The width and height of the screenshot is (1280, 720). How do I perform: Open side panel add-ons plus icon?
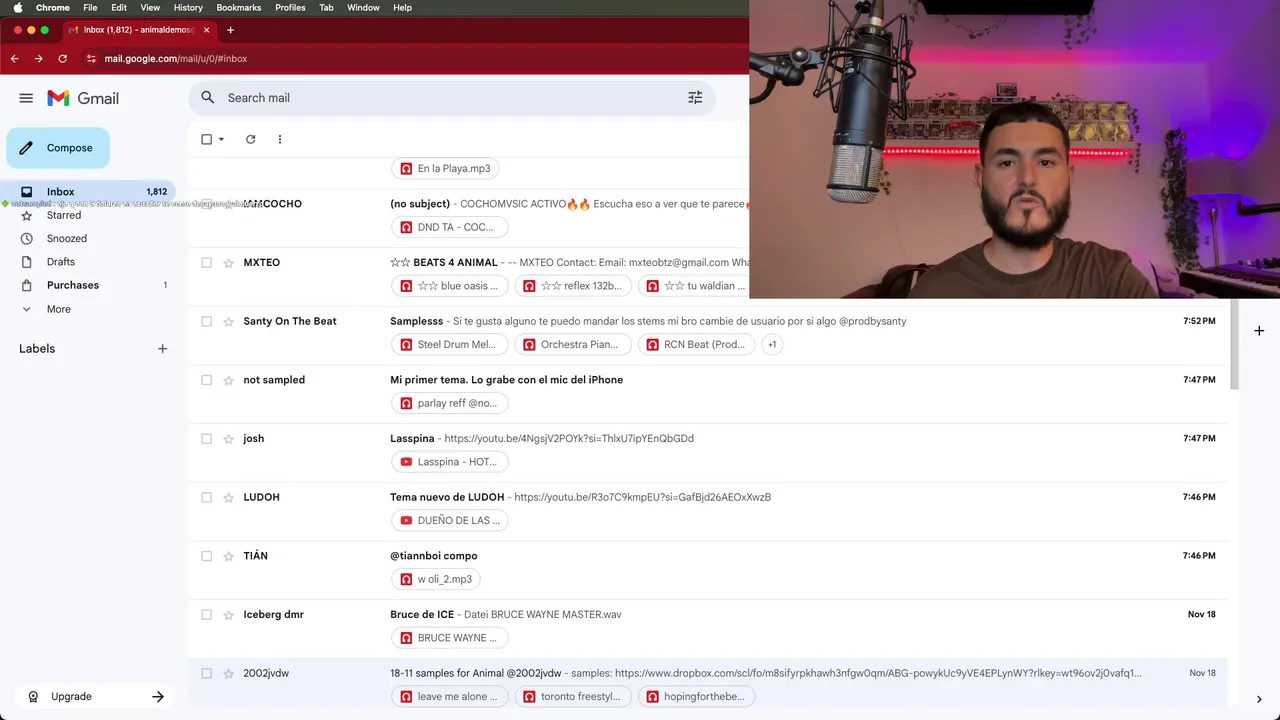pos(1259,330)
